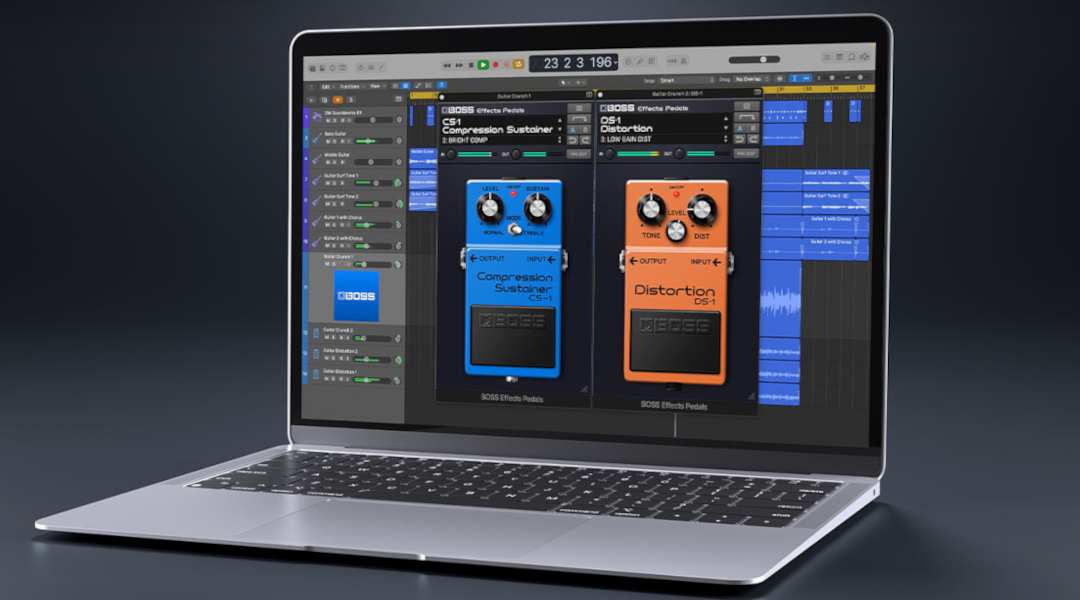Mute the Middle Guitar track

(329, 163)
